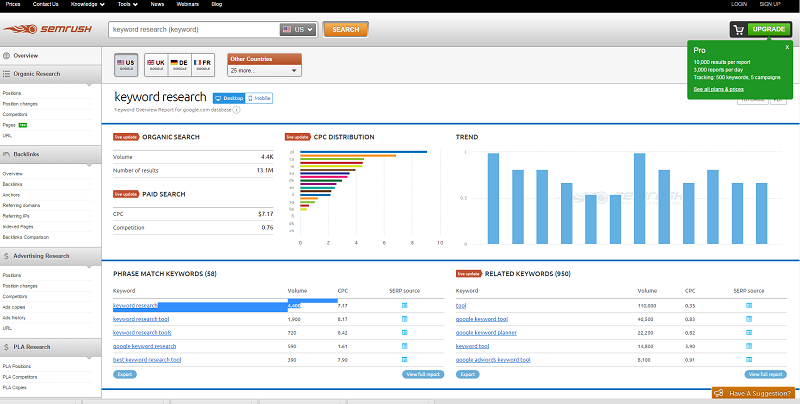Open See all plans & prices link

point(718,89)
